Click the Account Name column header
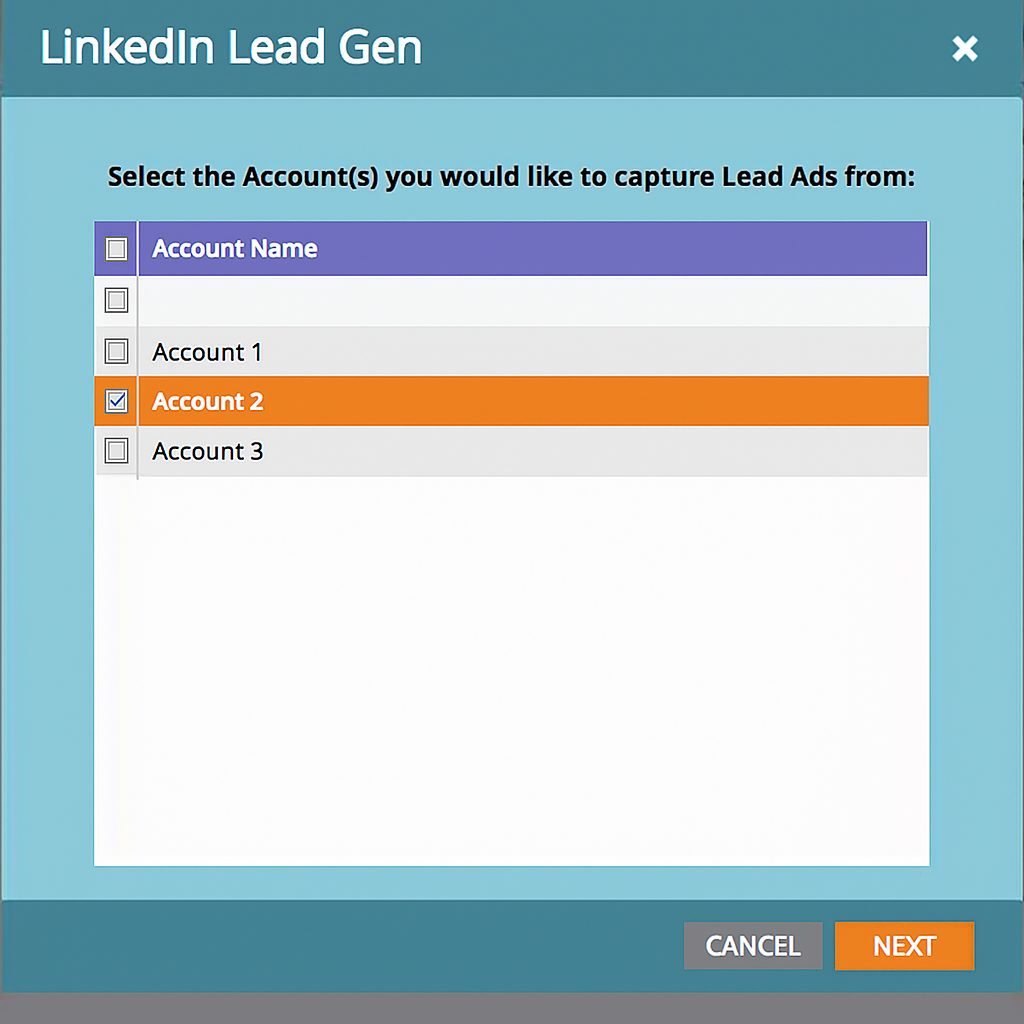The width and height of the screenshot is (1024, 1024). [234, 248]
